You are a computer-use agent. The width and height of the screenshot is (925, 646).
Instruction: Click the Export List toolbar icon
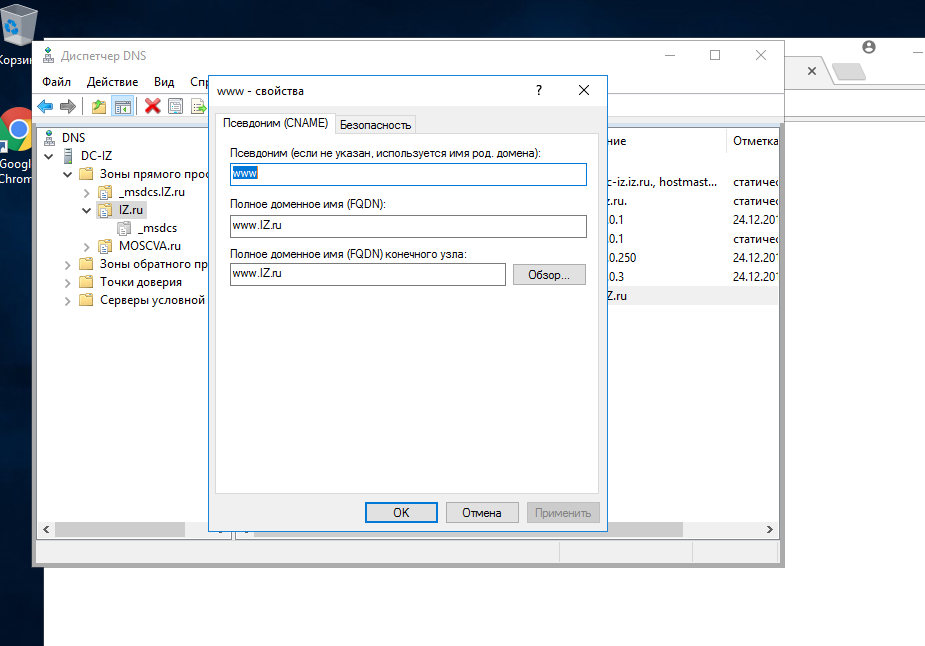199,107
